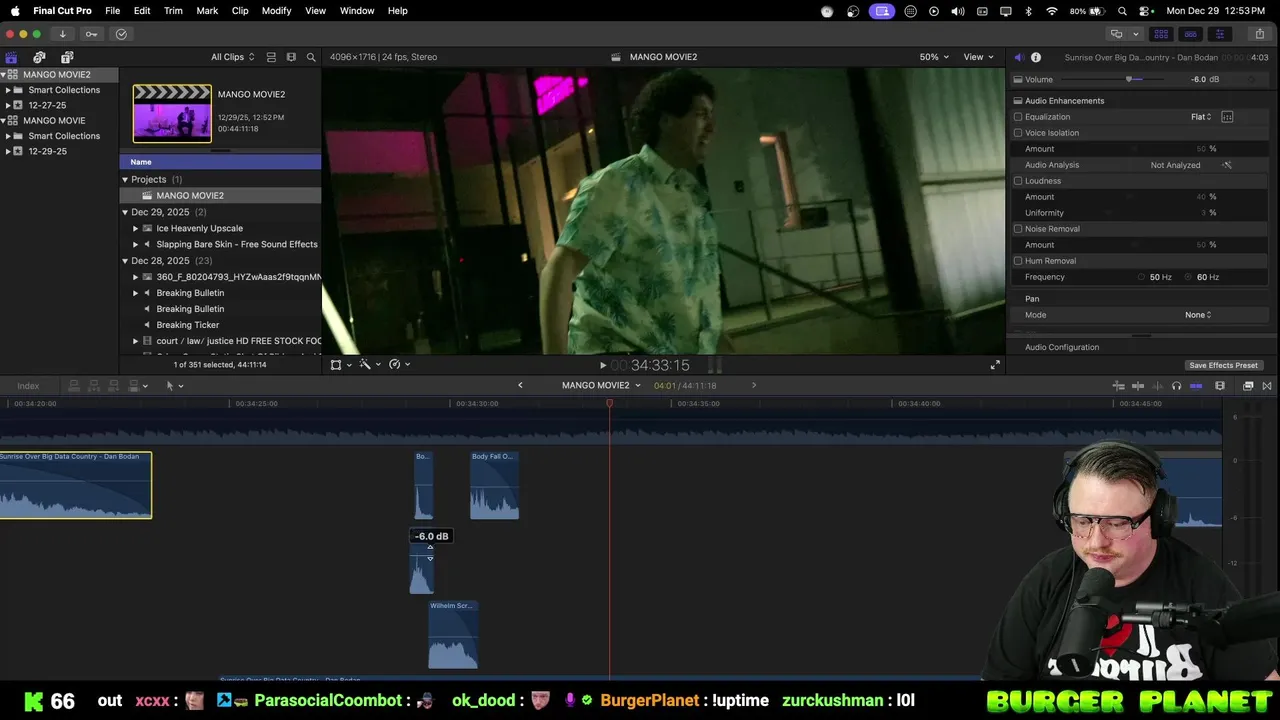The width and height of the screenshot is (1280, 720).
Task: Open the Info inspector icon
Action: [1036, 57]
